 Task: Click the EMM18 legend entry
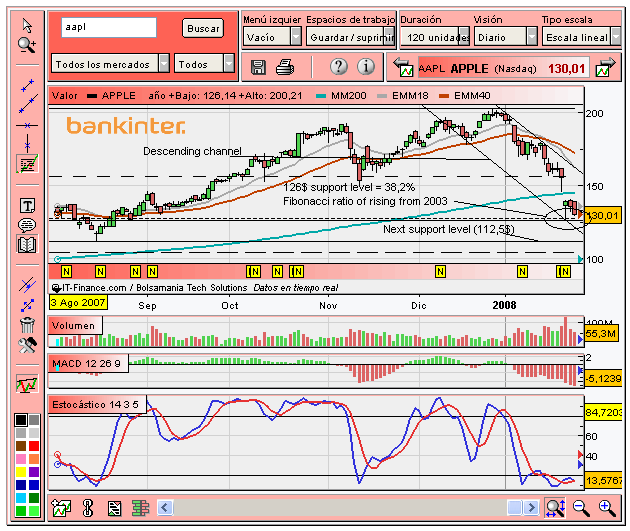403,96
